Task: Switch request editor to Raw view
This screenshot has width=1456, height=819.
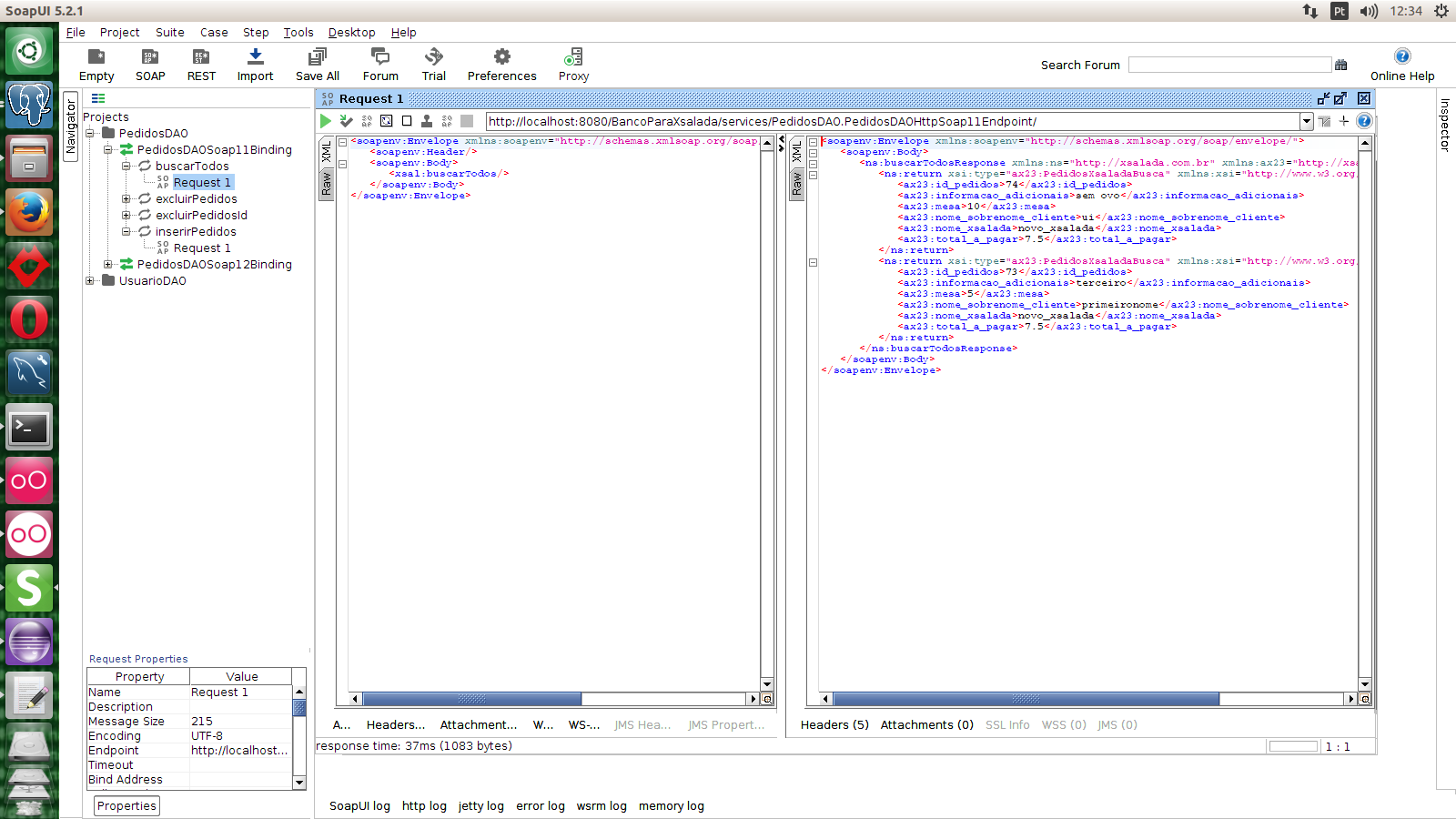Action: pyautogui.click(x=326, y=185)
